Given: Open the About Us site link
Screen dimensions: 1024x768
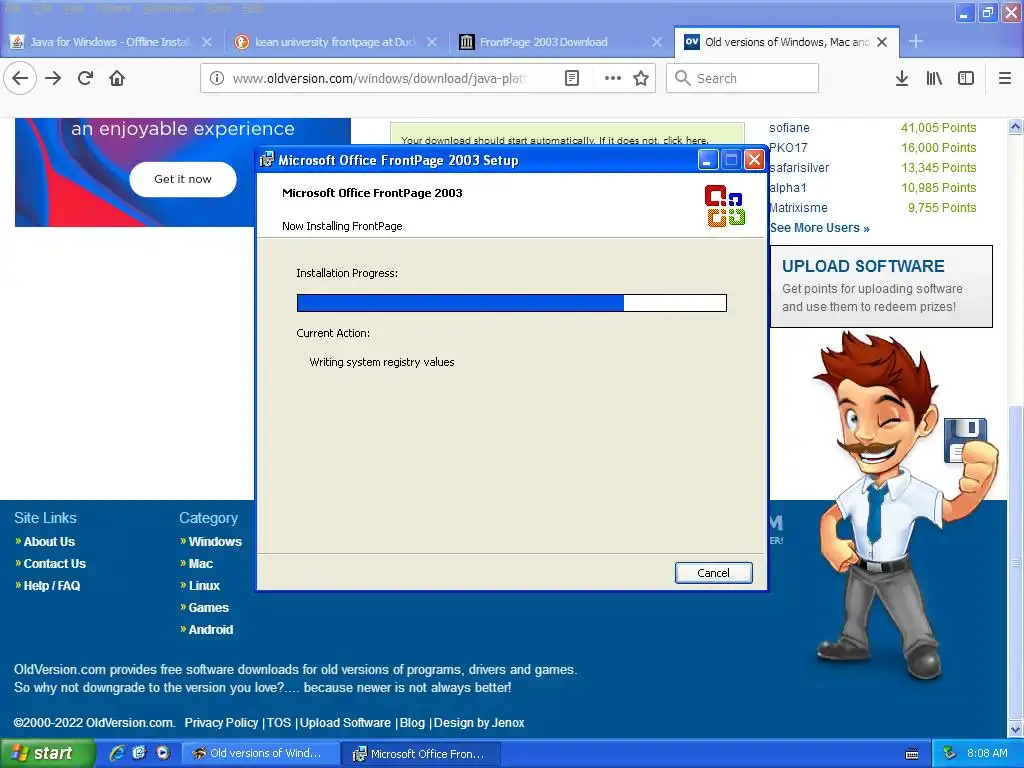Looking at the screenshot, I should coord(49,541).
